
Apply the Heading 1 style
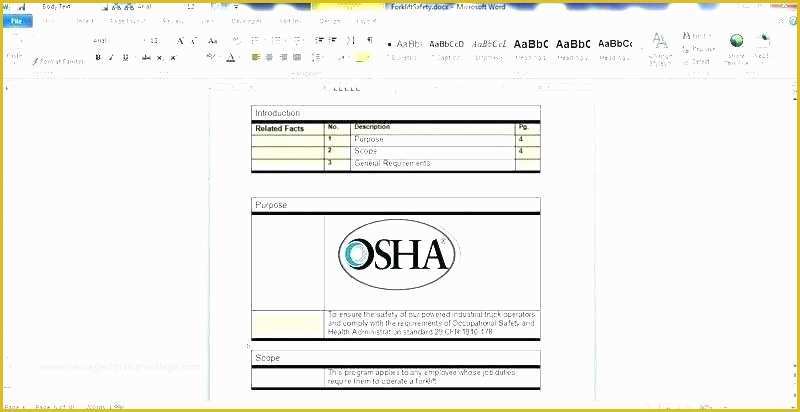coord(531,50)
